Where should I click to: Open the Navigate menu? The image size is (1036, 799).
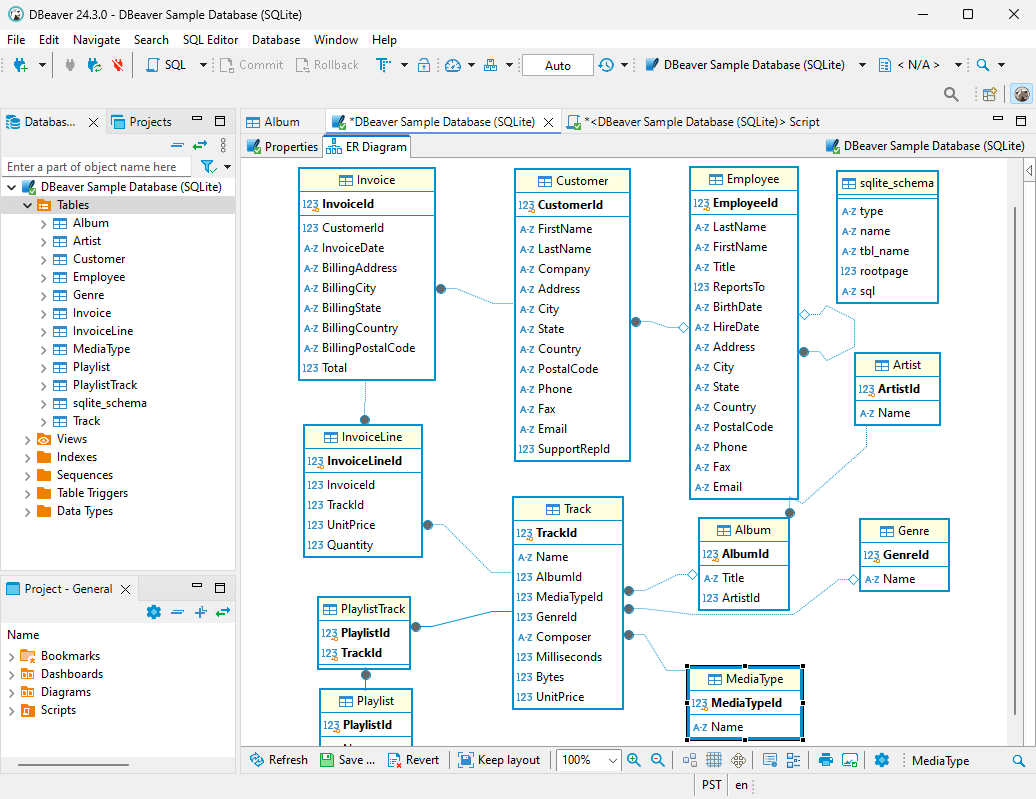point(96,40)
